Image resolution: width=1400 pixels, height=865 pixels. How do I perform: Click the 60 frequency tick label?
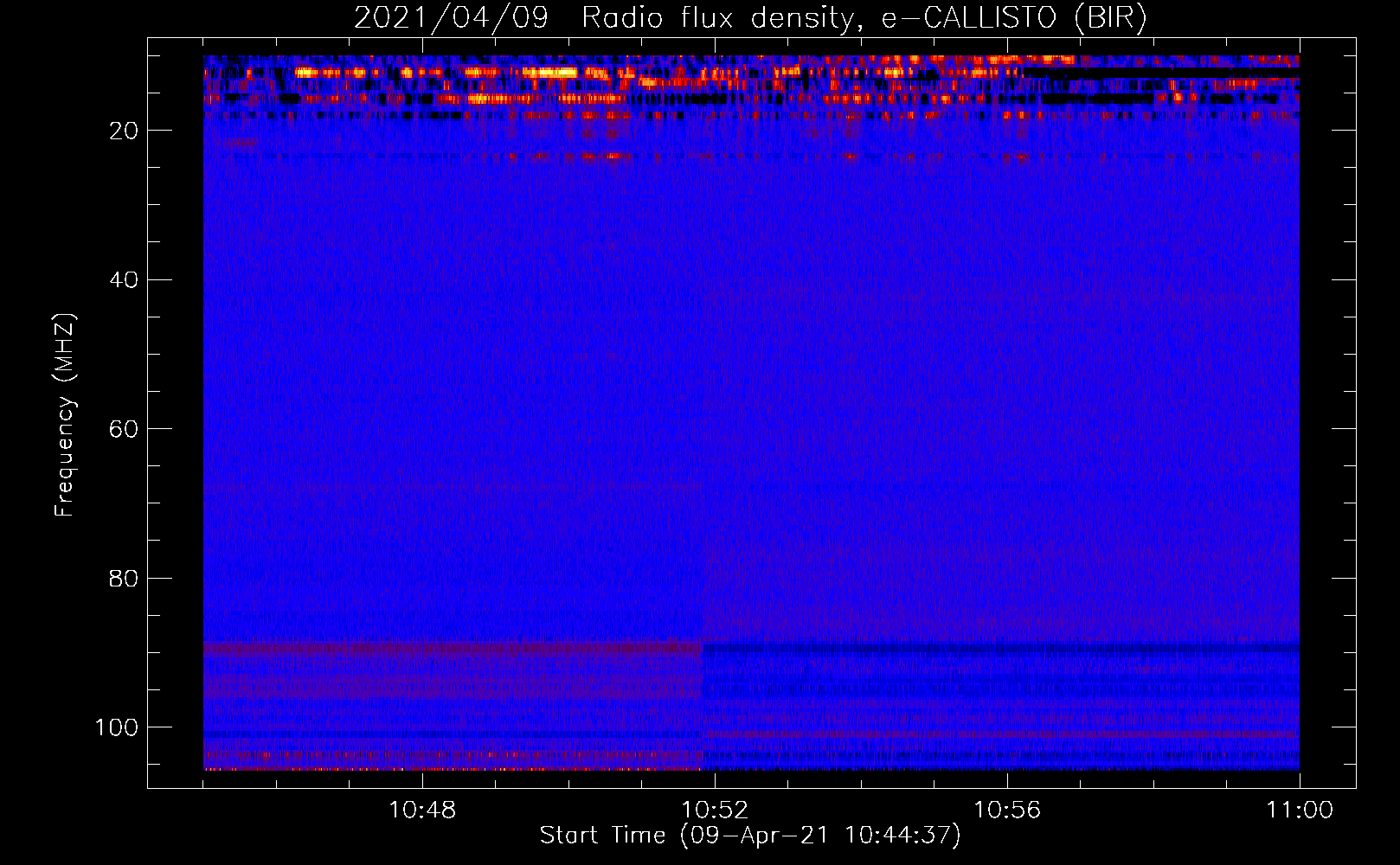tap(124, 429)
